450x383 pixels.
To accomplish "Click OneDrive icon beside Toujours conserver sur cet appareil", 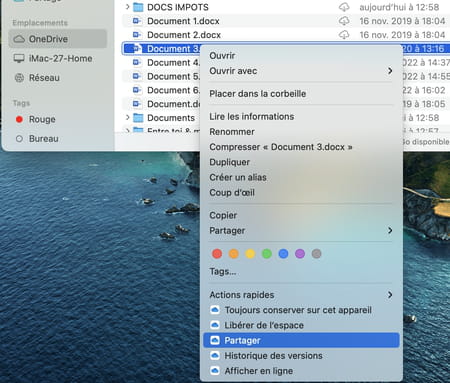I will tap(215, 310).
